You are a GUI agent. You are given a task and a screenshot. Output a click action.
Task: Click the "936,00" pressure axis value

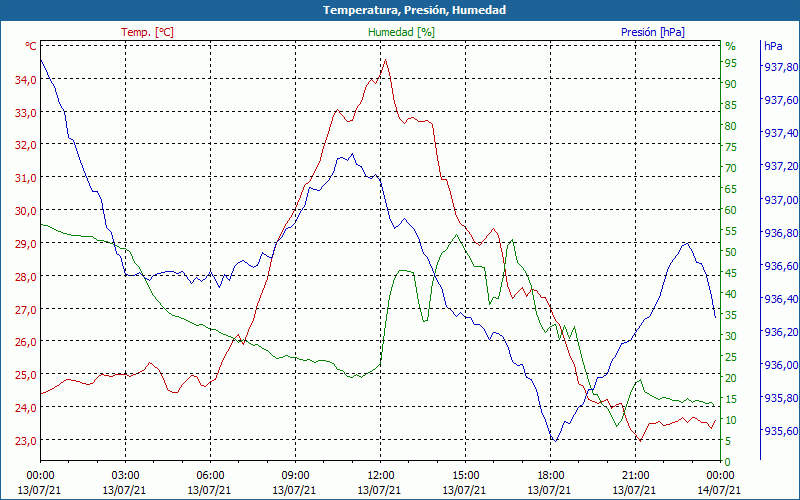pyautogui.click(x=781, y=365)
